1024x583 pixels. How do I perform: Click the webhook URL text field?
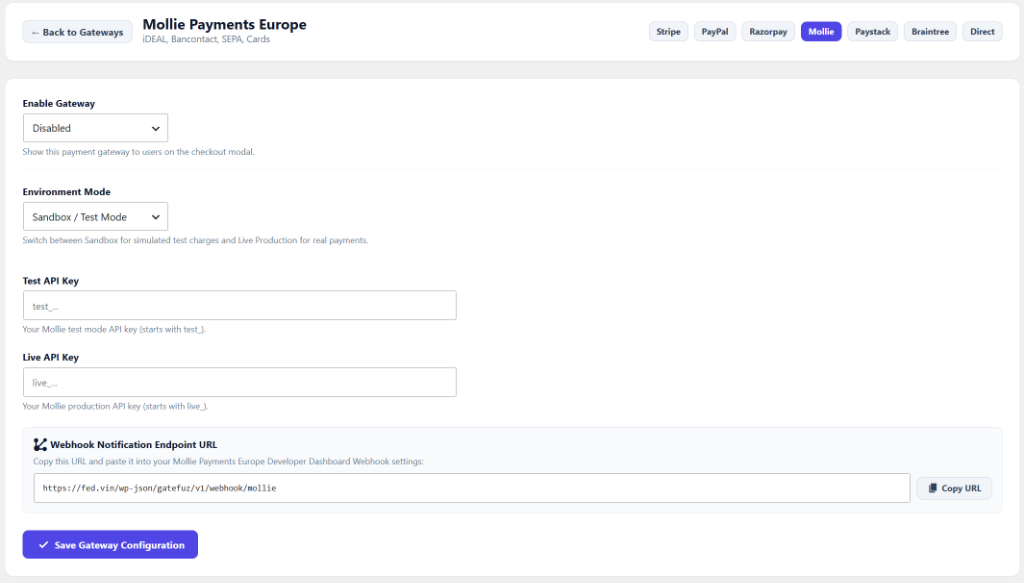472,488
